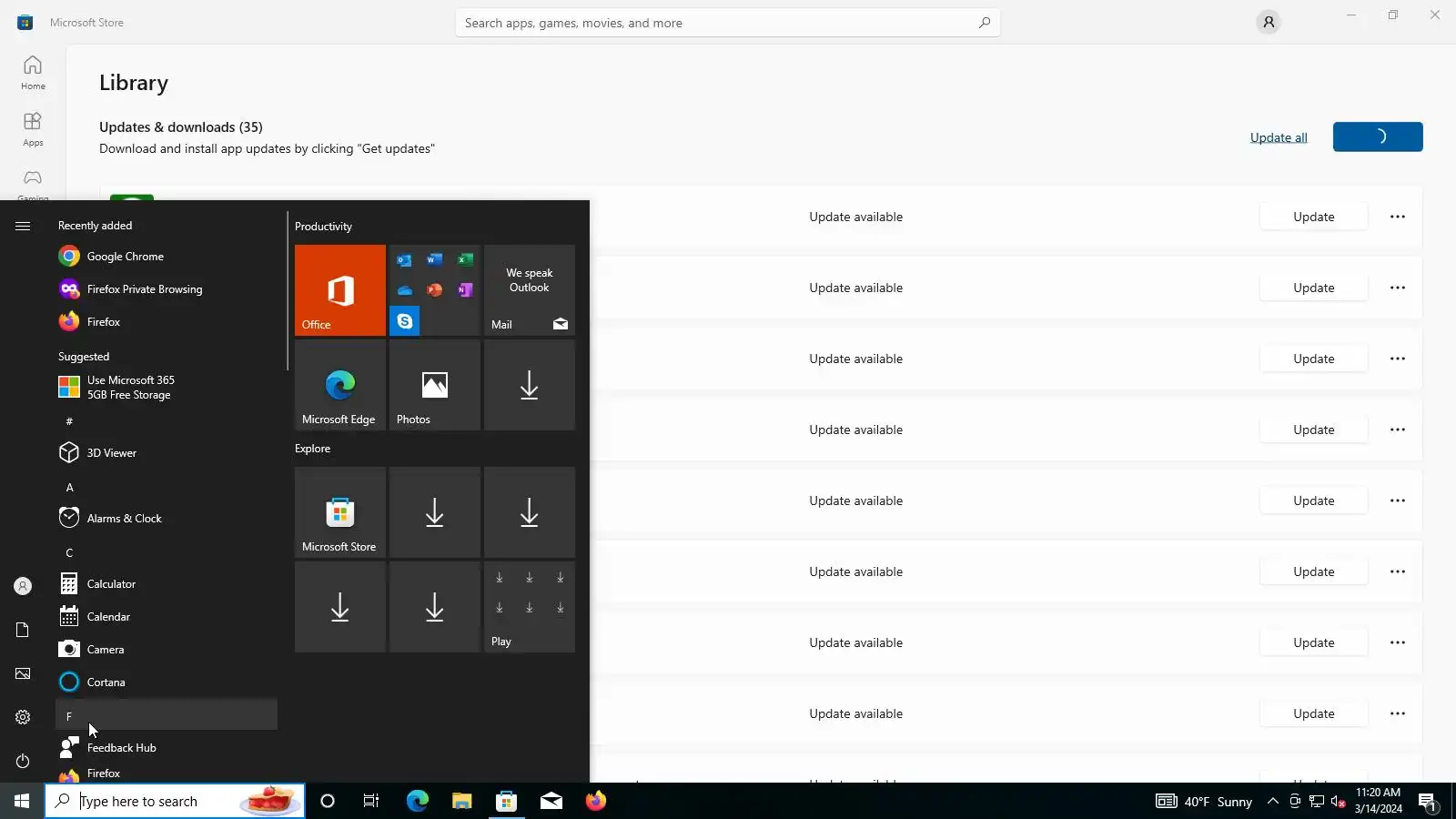Screen dimensions: 1456x819
Task: Open the Store profile account icon
Action: coord(1269,23)
